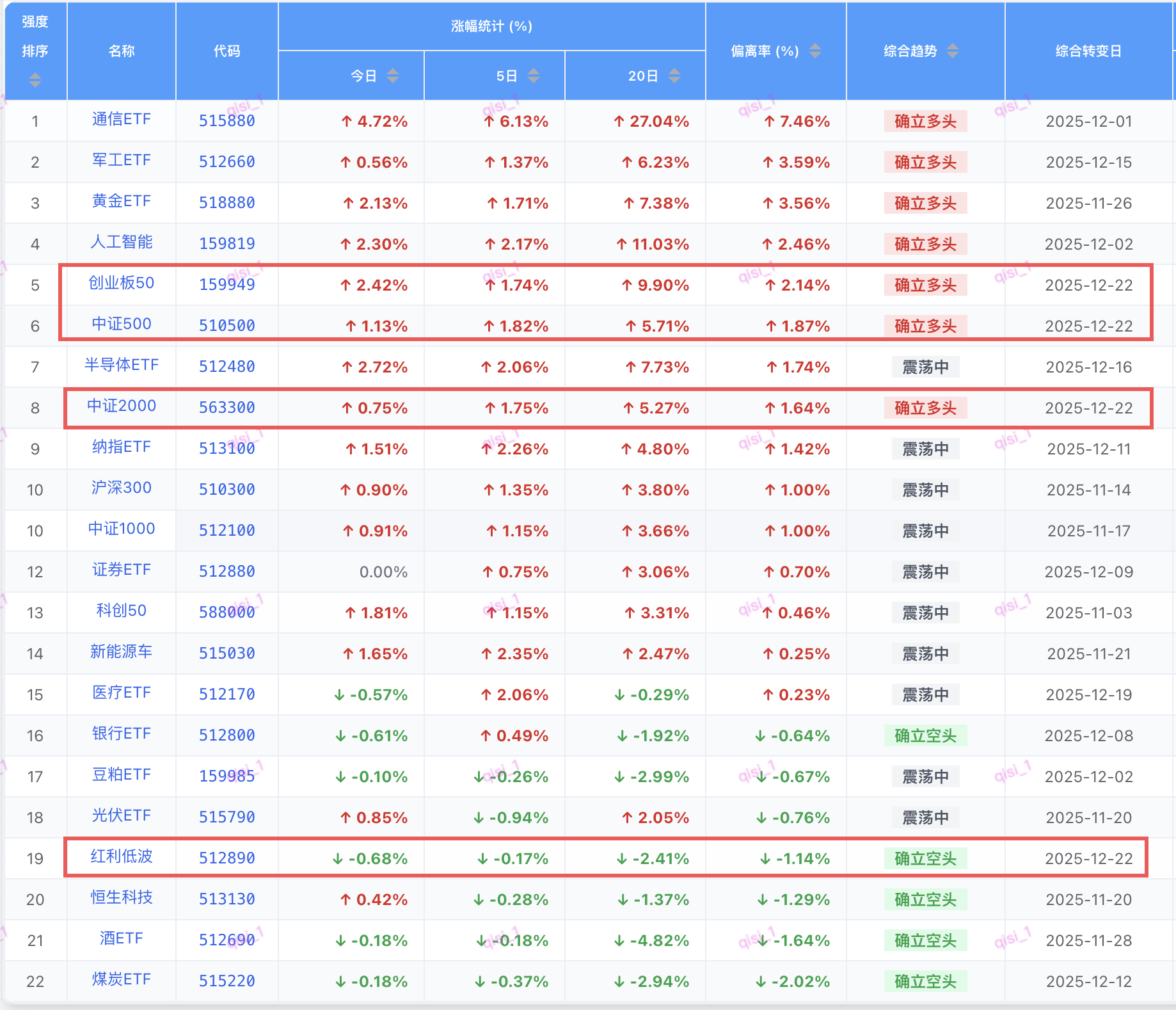Click the sort icon beside 今日
Image resolution: width=1176 pixels, height=1010 pixels.
tap(393, 76)
